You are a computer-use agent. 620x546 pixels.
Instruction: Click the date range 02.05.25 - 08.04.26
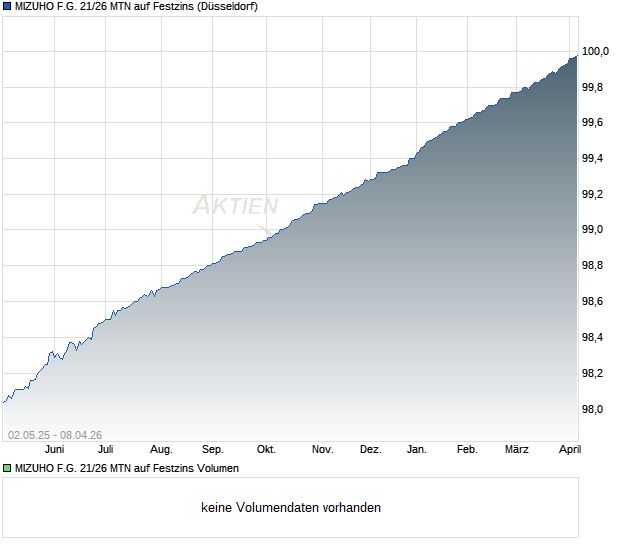click(55, 435)
